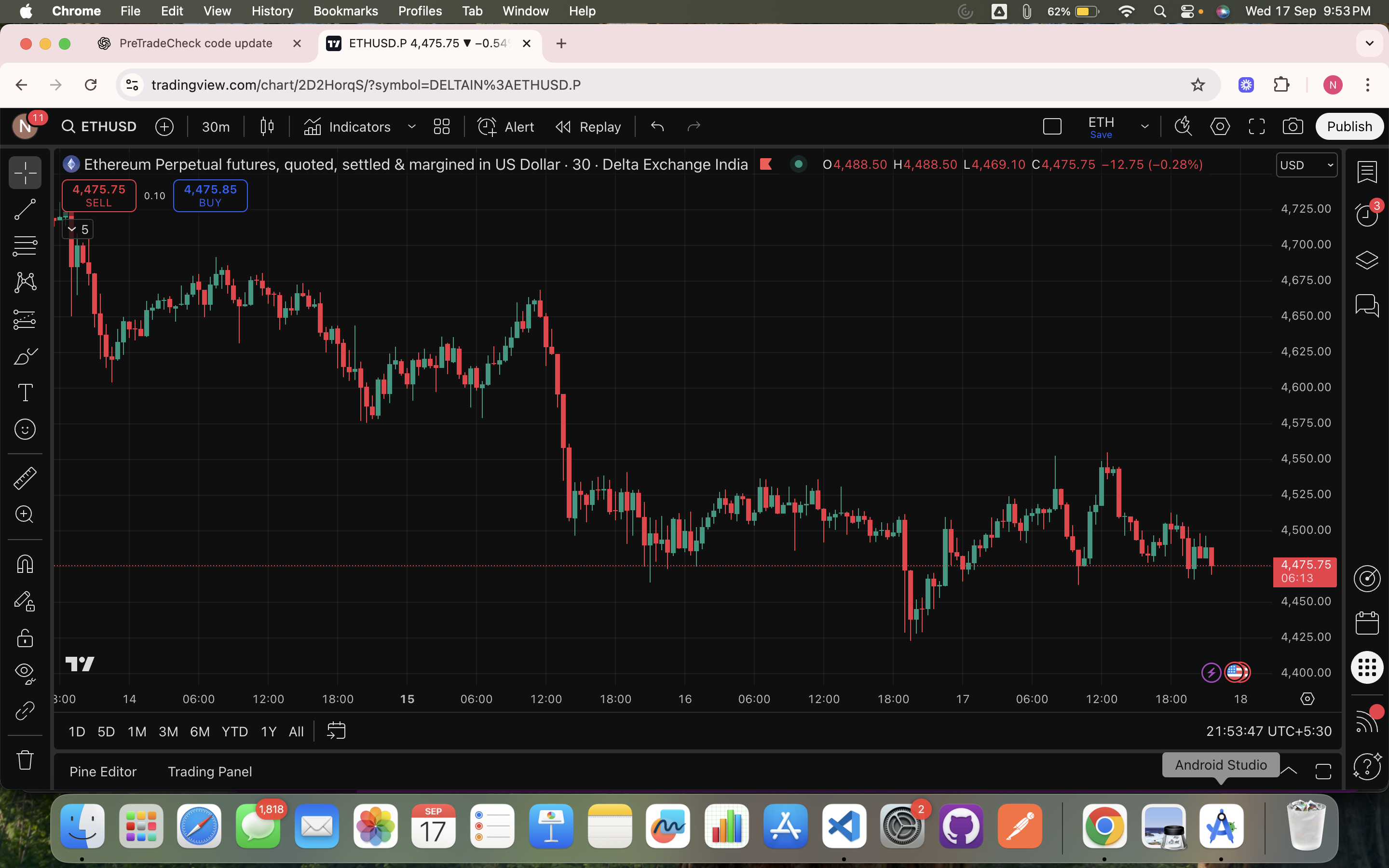
Task: Select the Text annotation tool
Action: coord(25,393)
